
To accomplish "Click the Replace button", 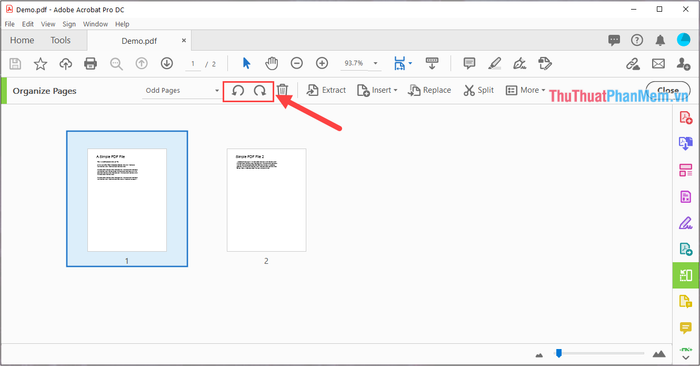I will (429, 90).
